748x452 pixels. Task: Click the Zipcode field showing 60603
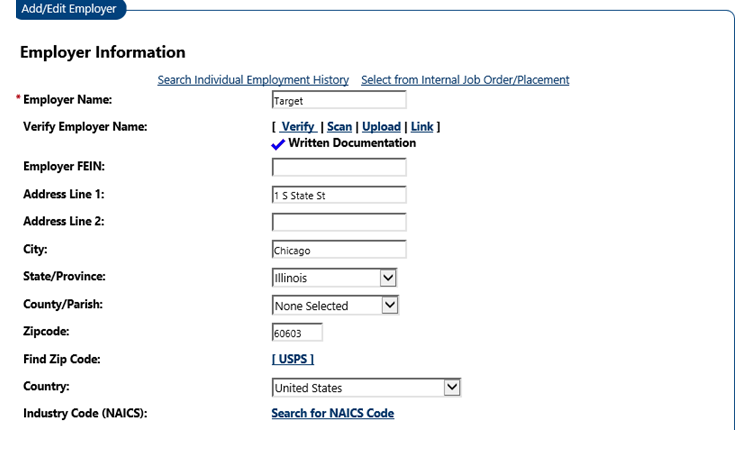pyautogui.click(x=297, y=333)
